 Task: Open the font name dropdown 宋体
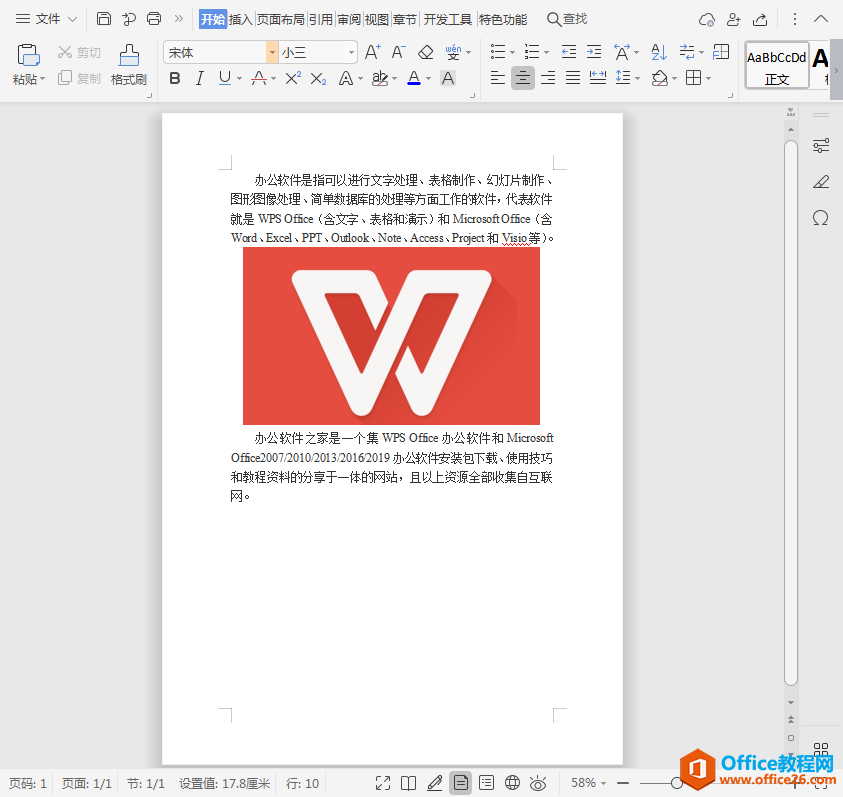272,52
